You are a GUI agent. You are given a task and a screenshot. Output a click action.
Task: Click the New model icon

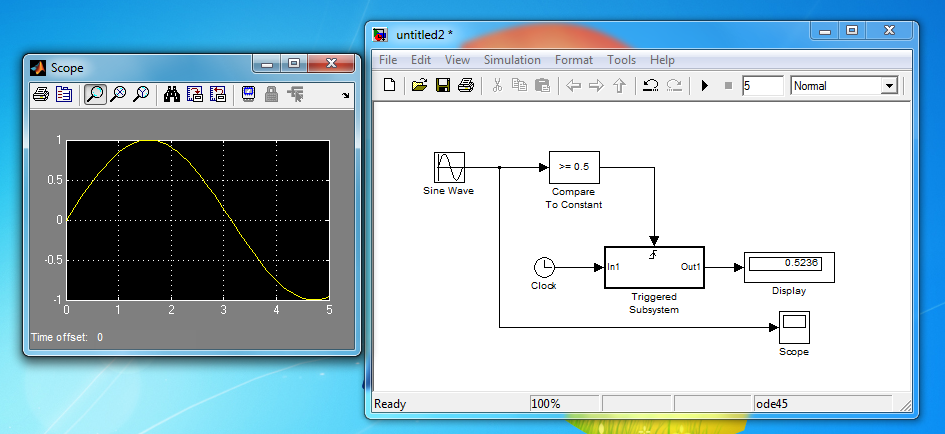pos(390,86)
